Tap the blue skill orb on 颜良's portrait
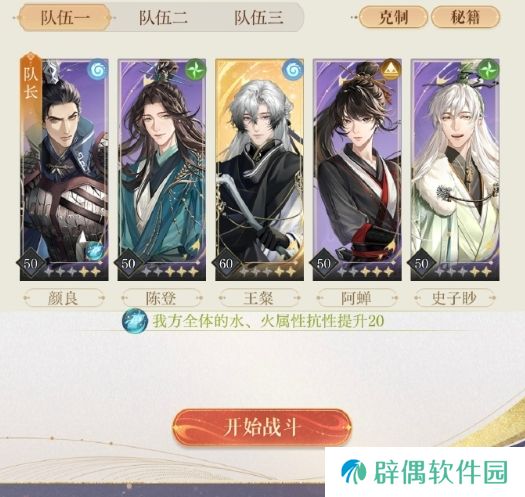The height and width of the screenshot is (497, 525). tap(94, 251)
